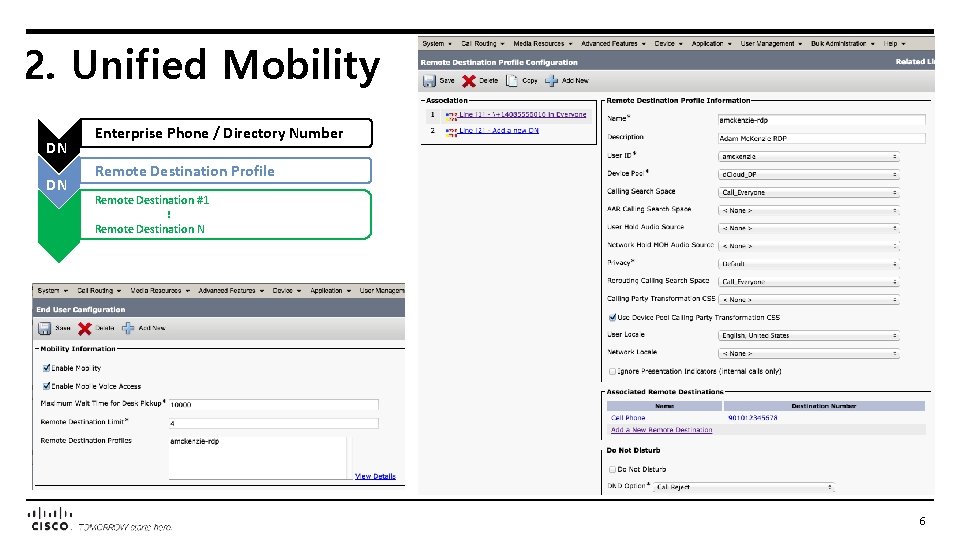Open Advanced Features menu in Remote Destination Profile window
Screen dimensions: 960x540
point(613,44)
